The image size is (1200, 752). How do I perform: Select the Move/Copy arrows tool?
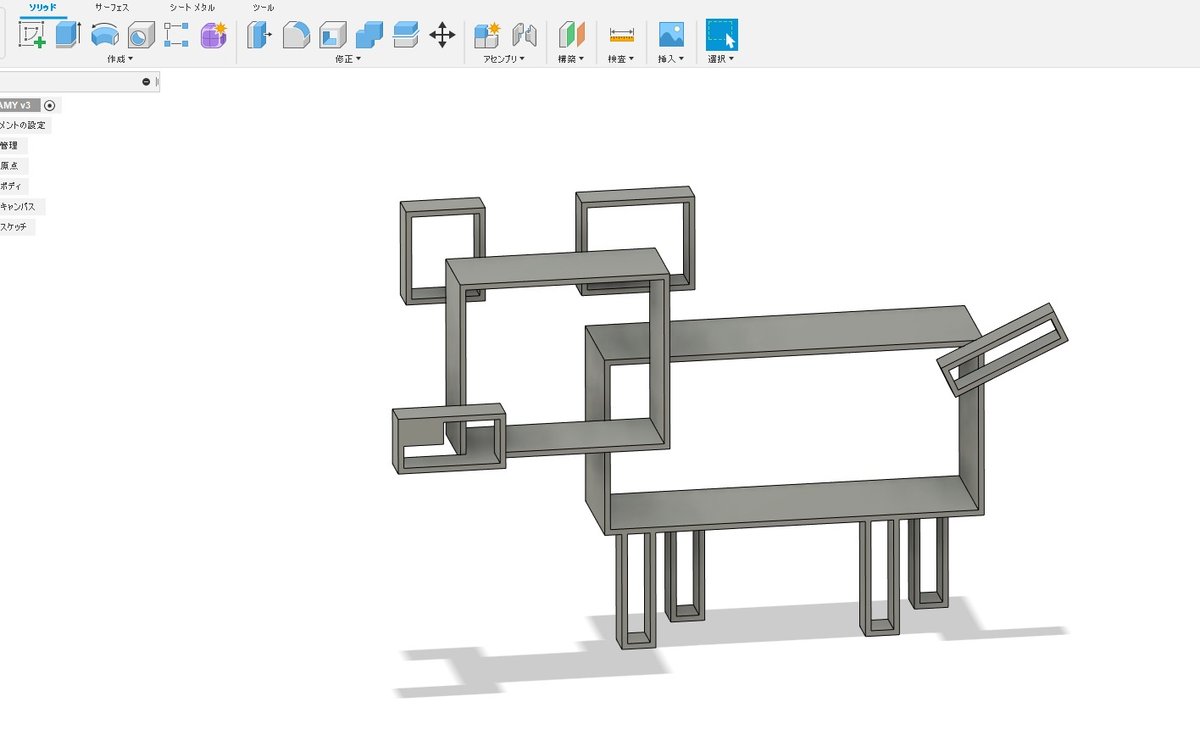(442, 35)
